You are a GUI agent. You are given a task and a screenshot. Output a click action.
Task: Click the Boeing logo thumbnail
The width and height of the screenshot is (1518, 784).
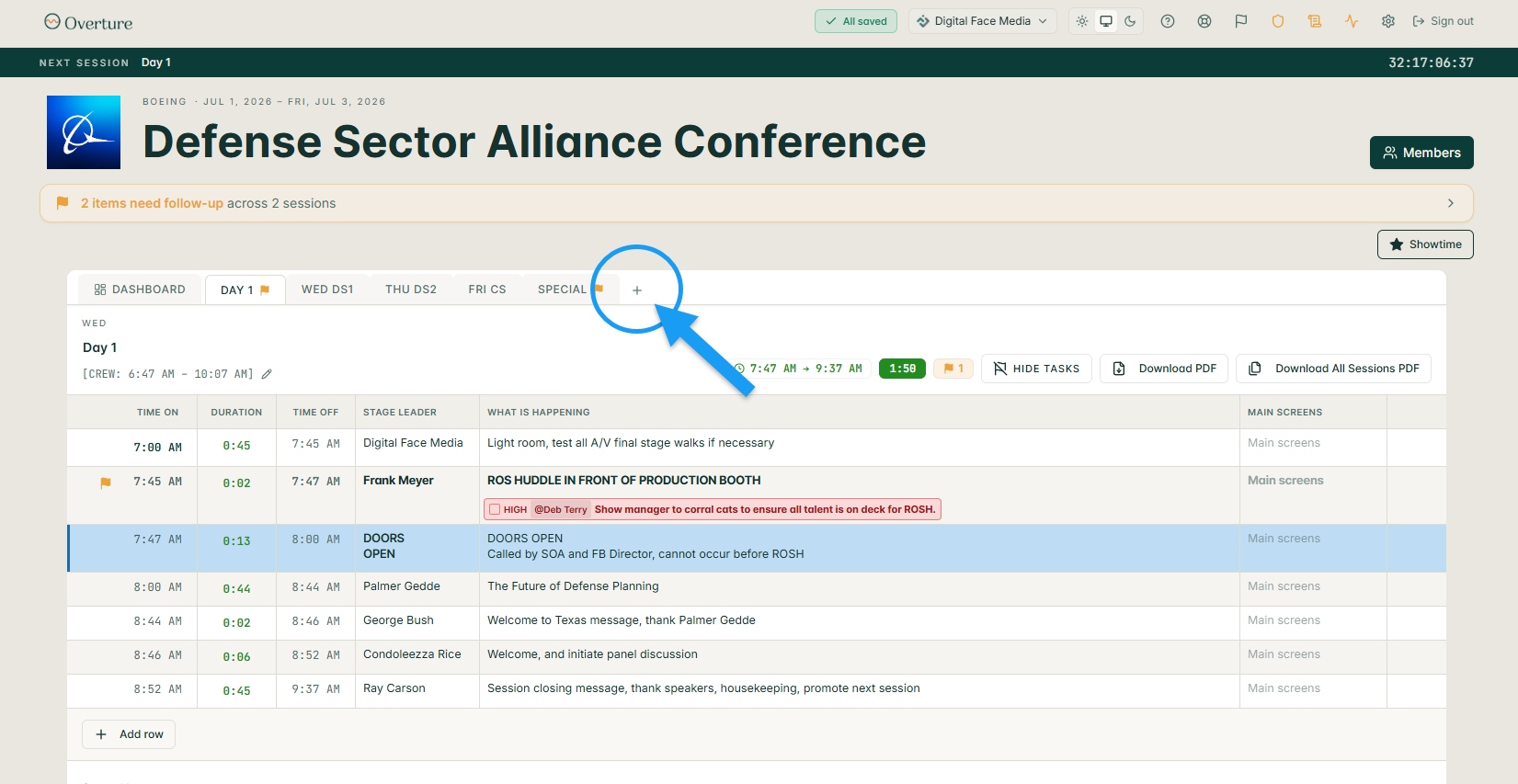point(84,132)
